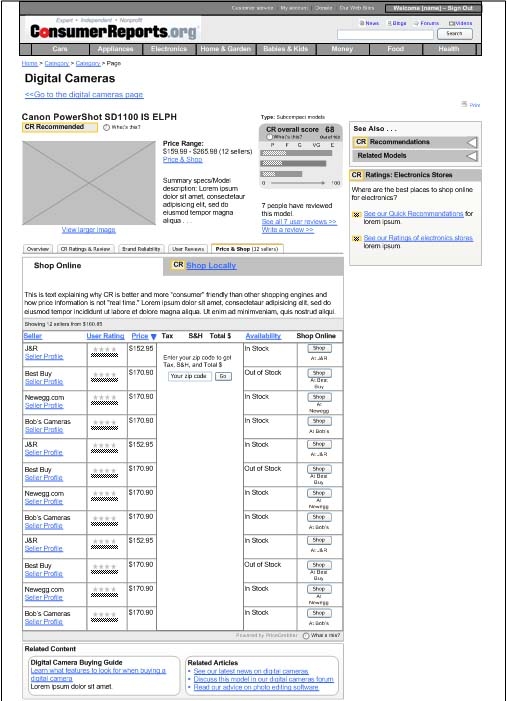Open the Brand Reliability tab
Viewport: 507px width, 701px height.
[x=141, y=249]
